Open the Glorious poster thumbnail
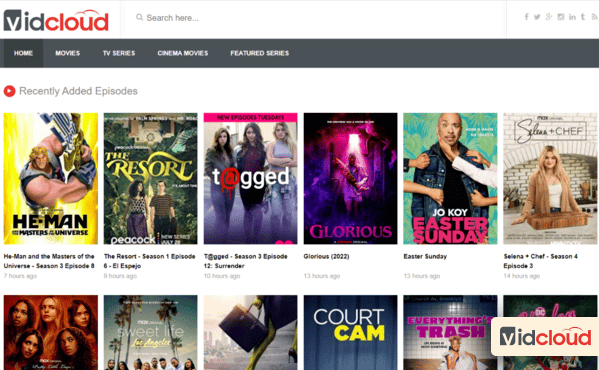Viewport: 599px width, 370px height. tap(350, 178)
